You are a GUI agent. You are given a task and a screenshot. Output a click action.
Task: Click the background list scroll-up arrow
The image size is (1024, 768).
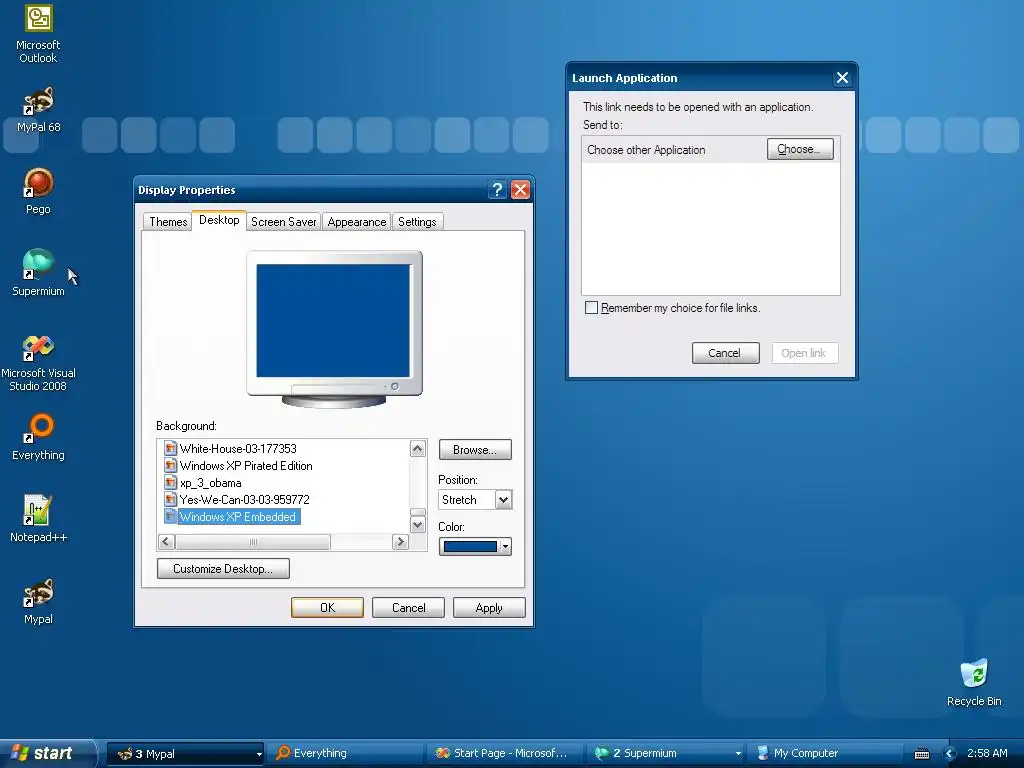click(x=418, y=449)
